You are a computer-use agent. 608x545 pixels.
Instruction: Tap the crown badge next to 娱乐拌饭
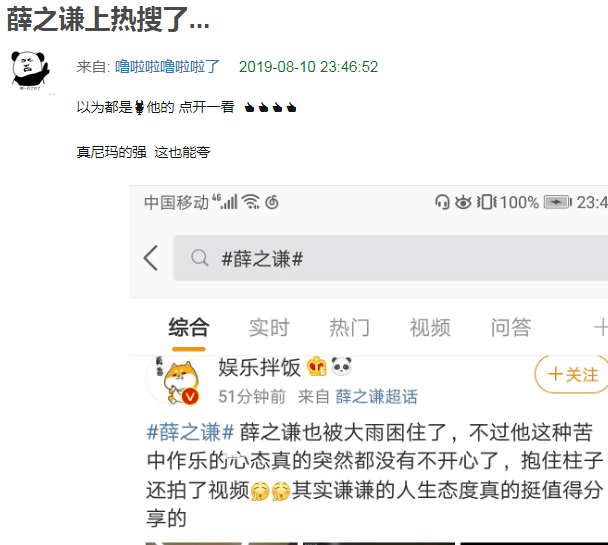pos(316,366)
